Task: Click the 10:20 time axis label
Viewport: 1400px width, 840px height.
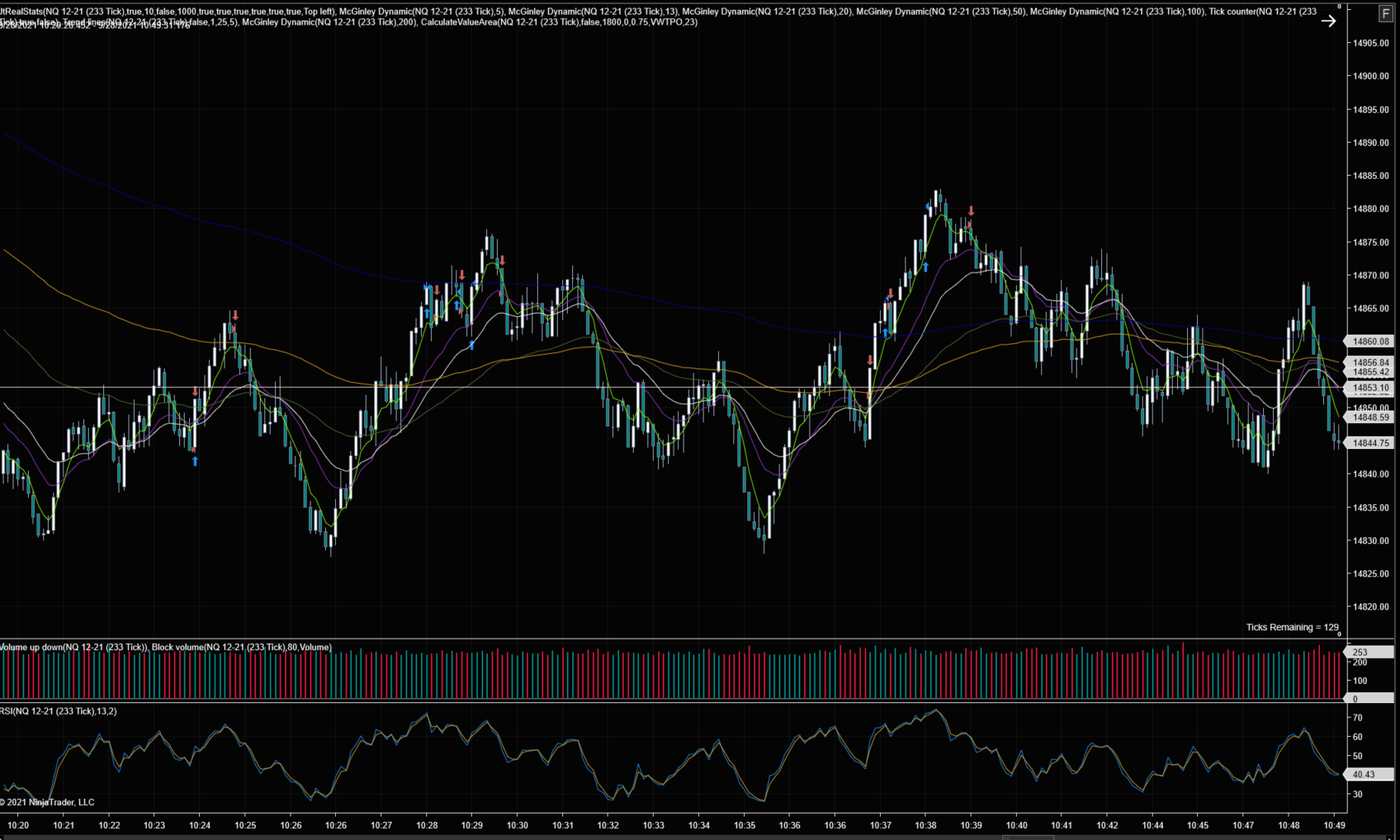Action: (18, 825)
